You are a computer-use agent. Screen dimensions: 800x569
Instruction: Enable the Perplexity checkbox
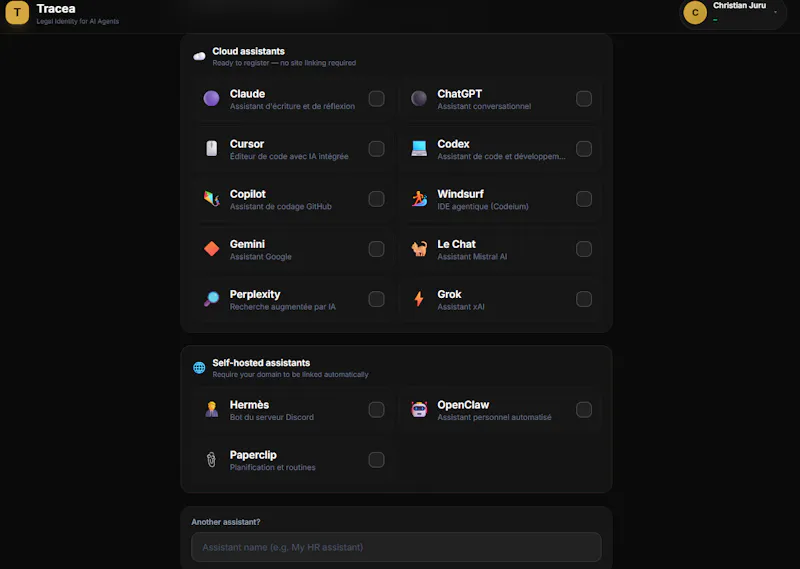(x=377, y=299)
